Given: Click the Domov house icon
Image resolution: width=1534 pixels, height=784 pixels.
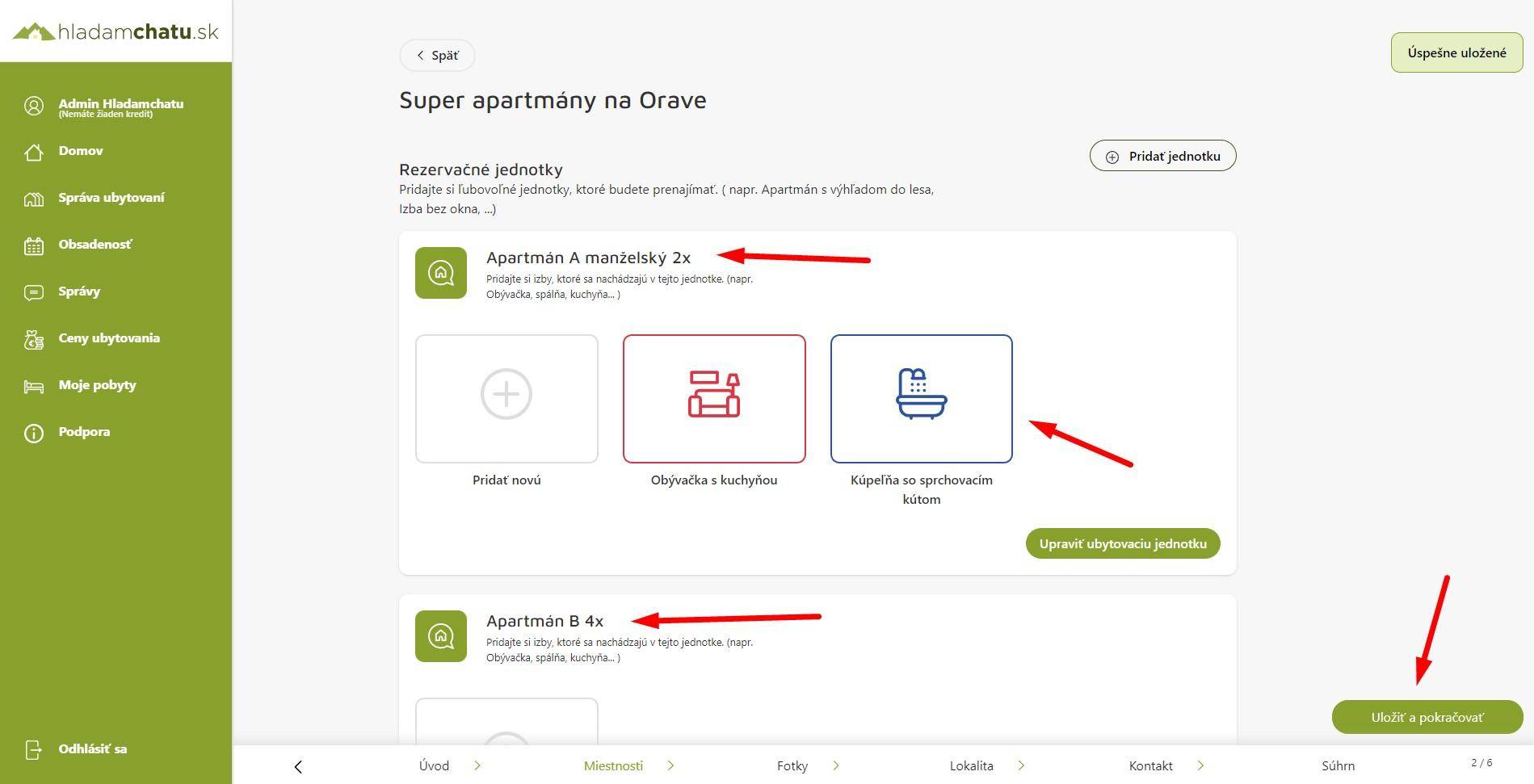Looking at the screenshot, I should pyautogui.click(x=34, y=152).
